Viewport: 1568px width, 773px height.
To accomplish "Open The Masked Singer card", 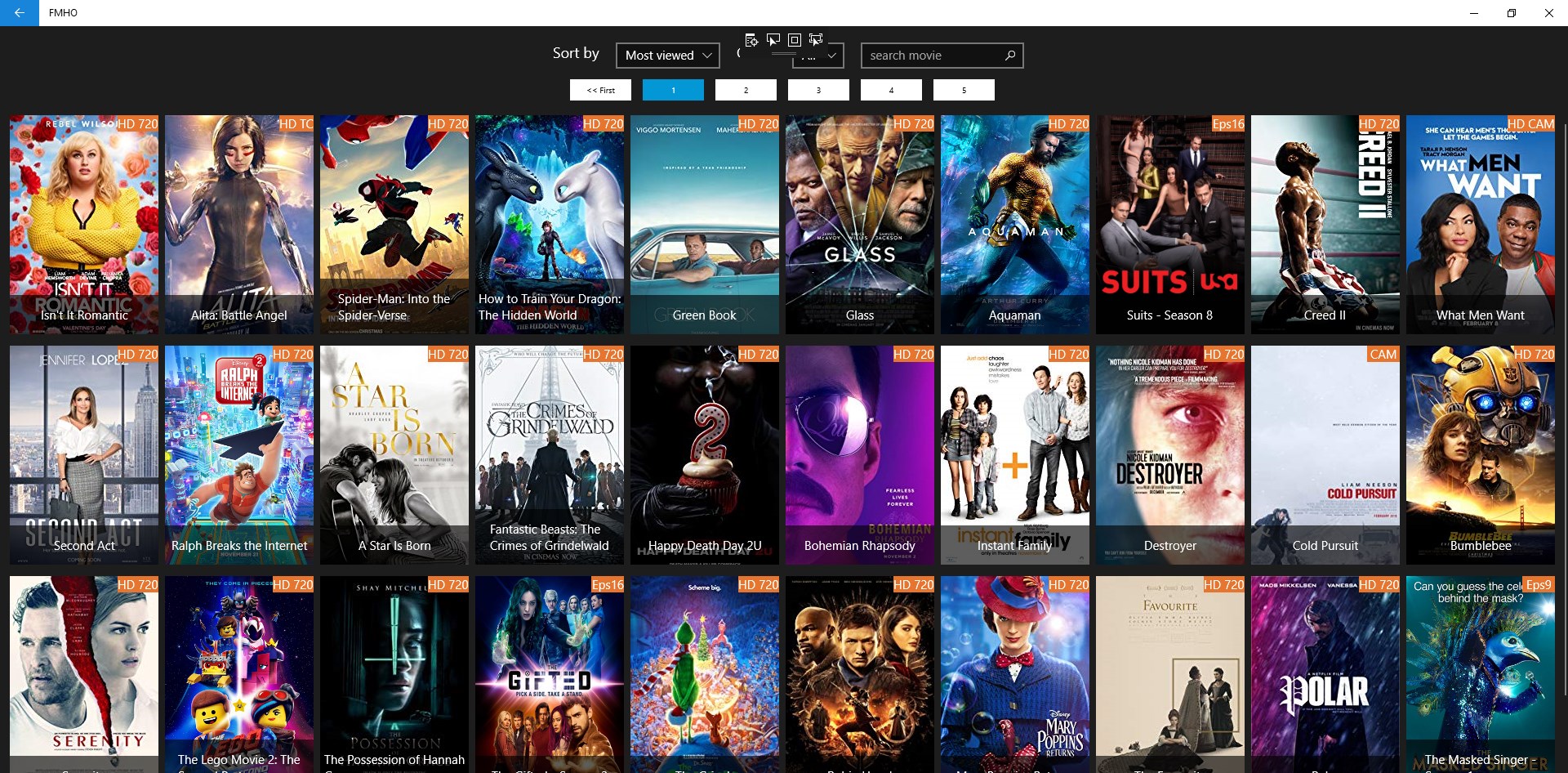I will click(1481, 674).
